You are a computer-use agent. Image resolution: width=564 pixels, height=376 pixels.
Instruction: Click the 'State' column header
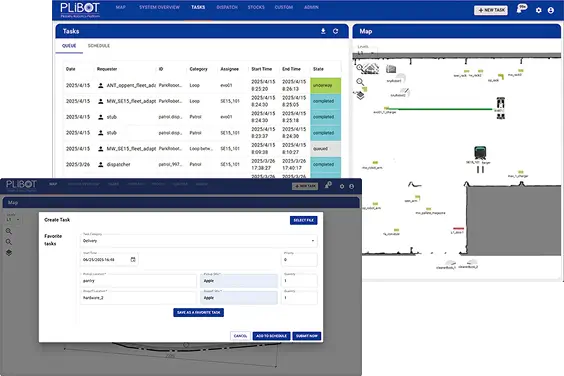click(318, 69)
